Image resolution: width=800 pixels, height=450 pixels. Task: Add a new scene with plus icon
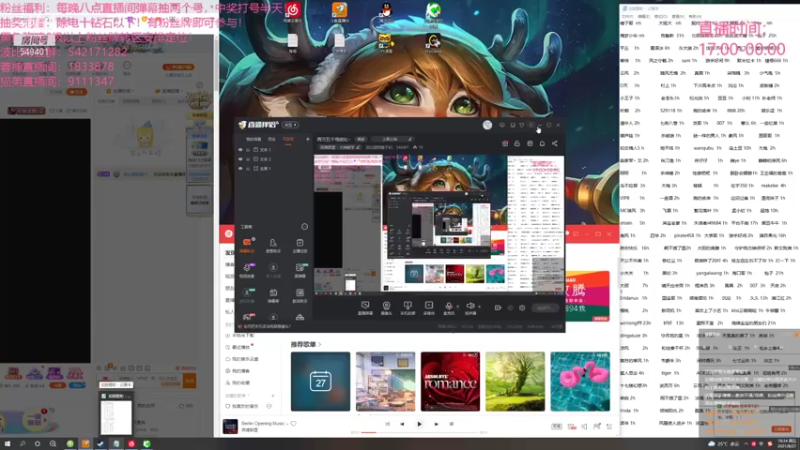coord(307,139)
